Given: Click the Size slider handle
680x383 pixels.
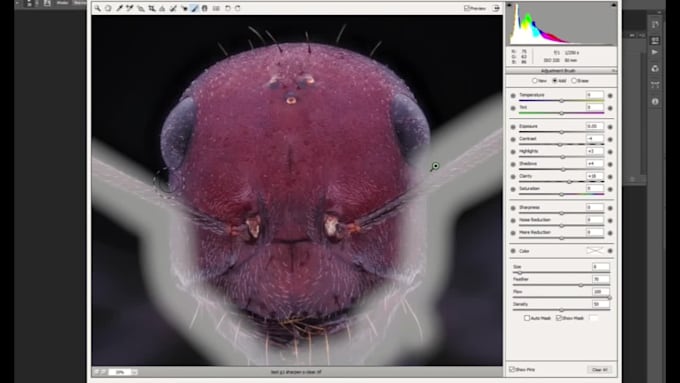Looking at the screenshot, I should [520, 272].
